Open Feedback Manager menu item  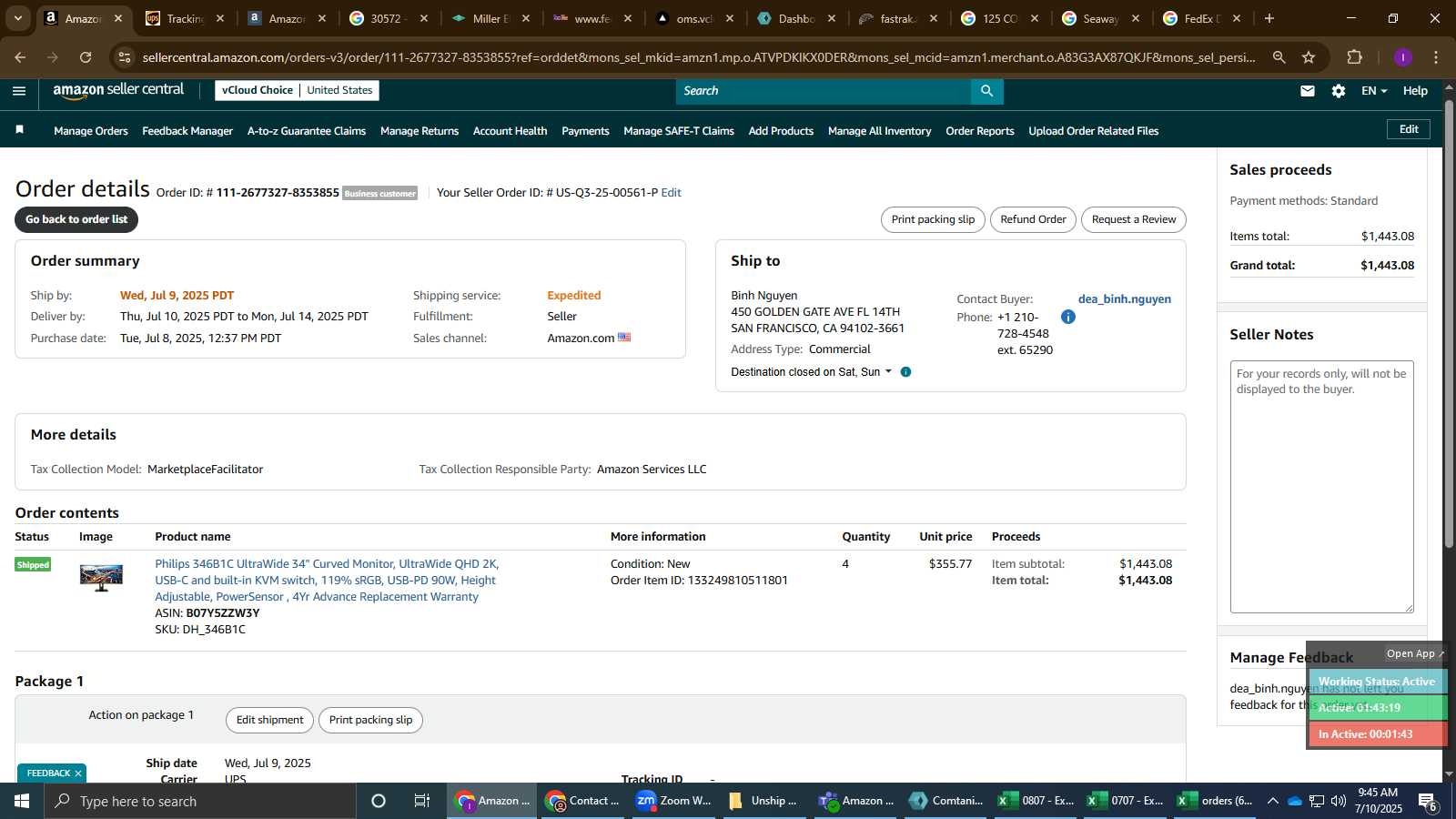click(x=187, y=131)
